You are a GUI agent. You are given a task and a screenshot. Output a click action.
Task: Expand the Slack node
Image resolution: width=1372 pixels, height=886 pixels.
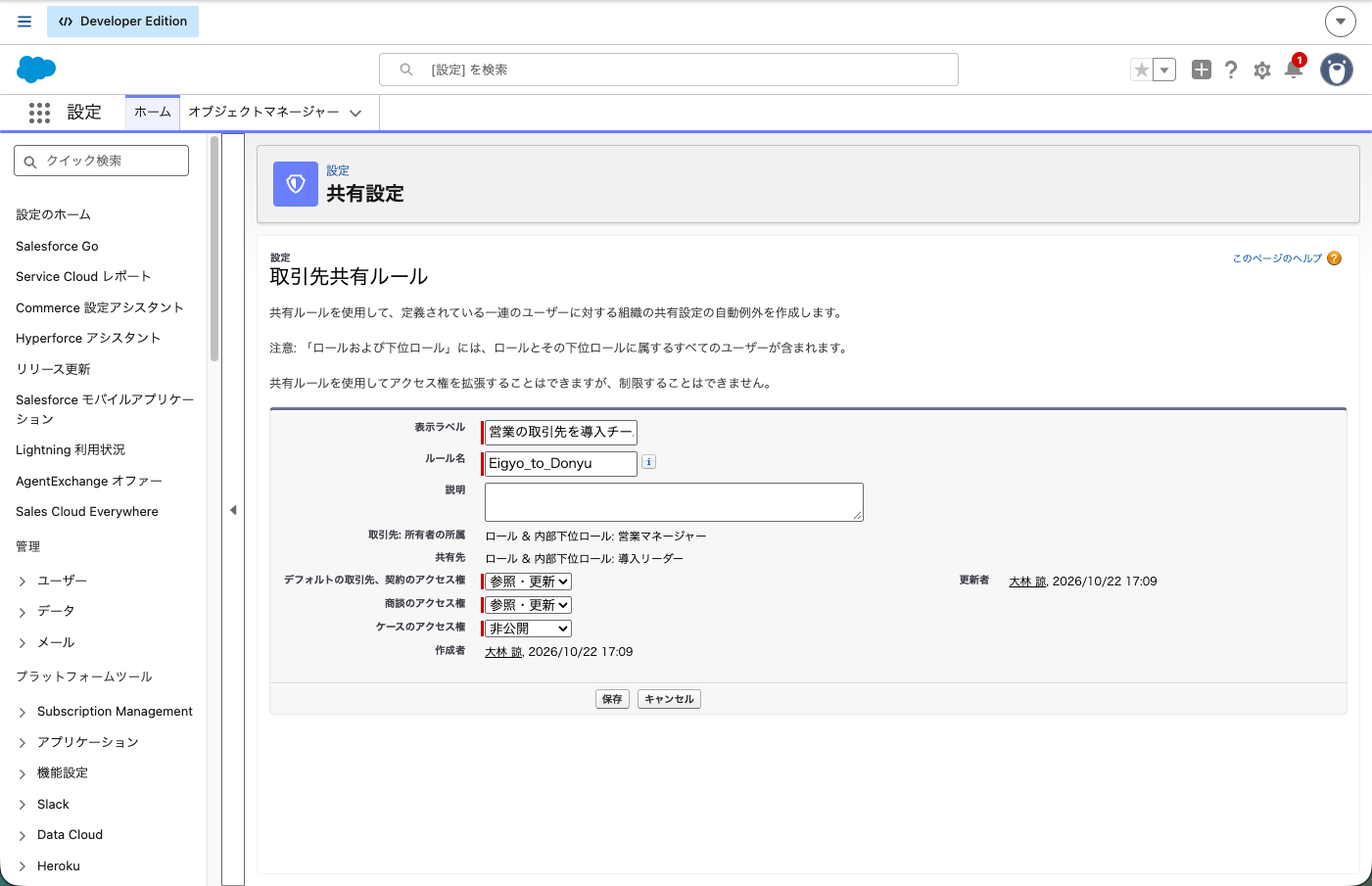coord(23,805)
